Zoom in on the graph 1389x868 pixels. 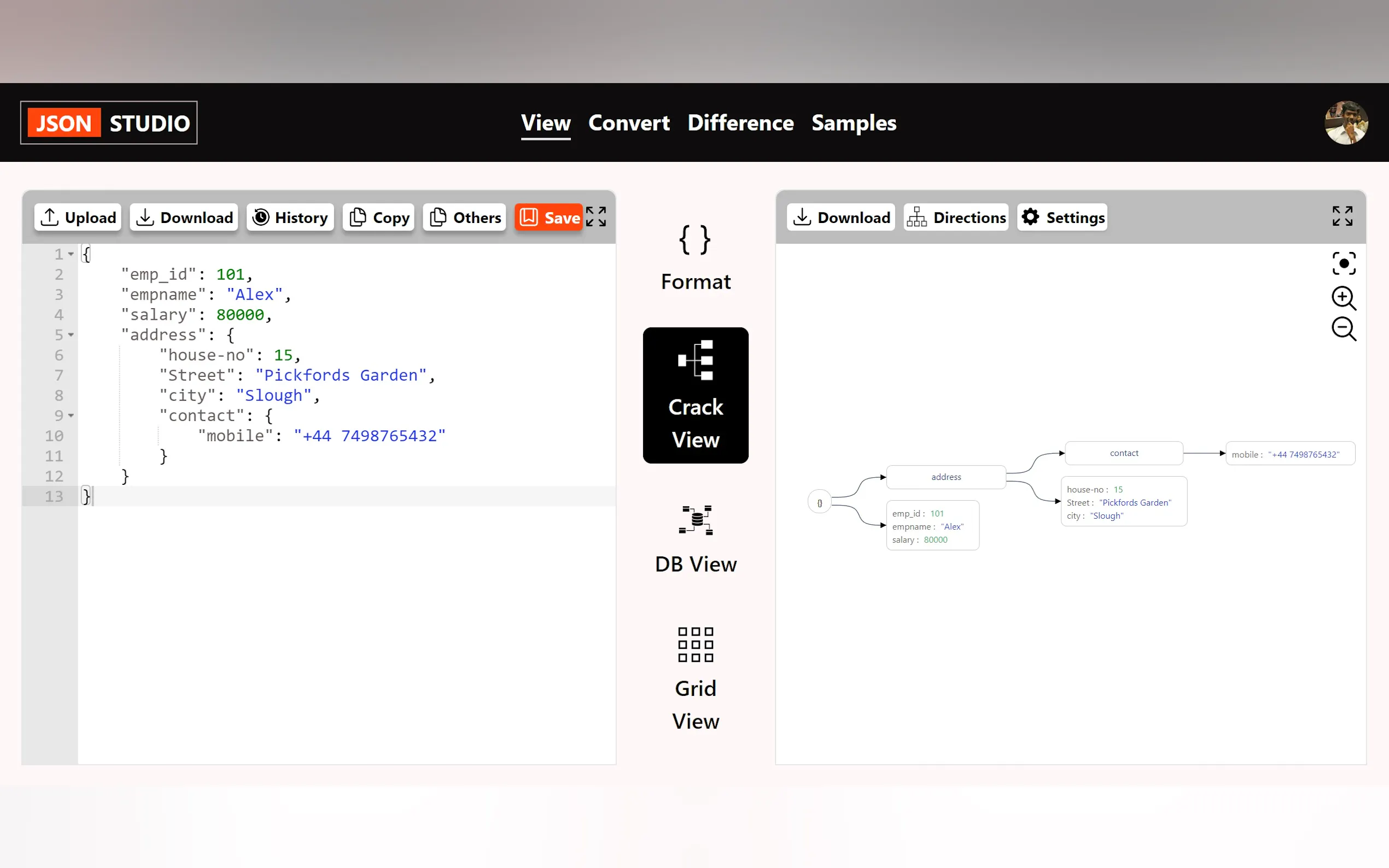point(1343,298)
